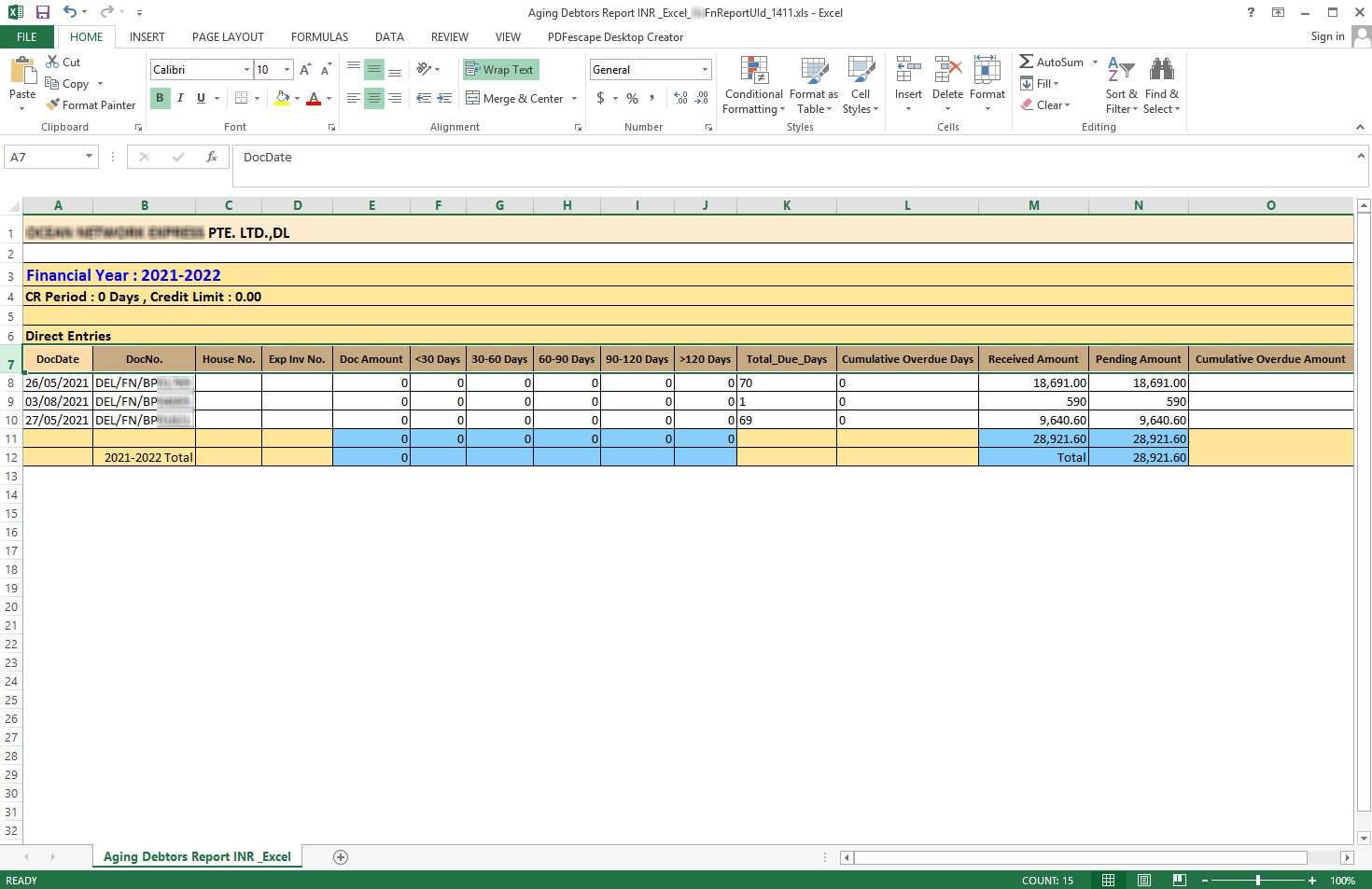The image size is (1372, 889).
Task: Click the Increase Font Size icon
Action: (305, 70)
